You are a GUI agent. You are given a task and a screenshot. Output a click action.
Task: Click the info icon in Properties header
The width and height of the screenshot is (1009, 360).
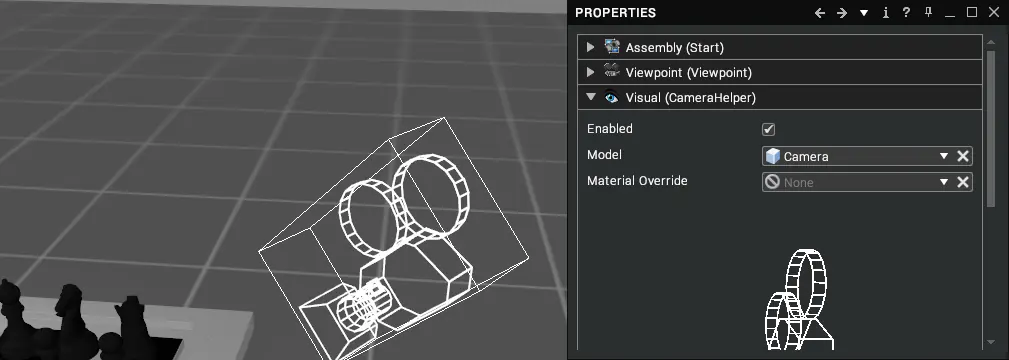point(885,12)
